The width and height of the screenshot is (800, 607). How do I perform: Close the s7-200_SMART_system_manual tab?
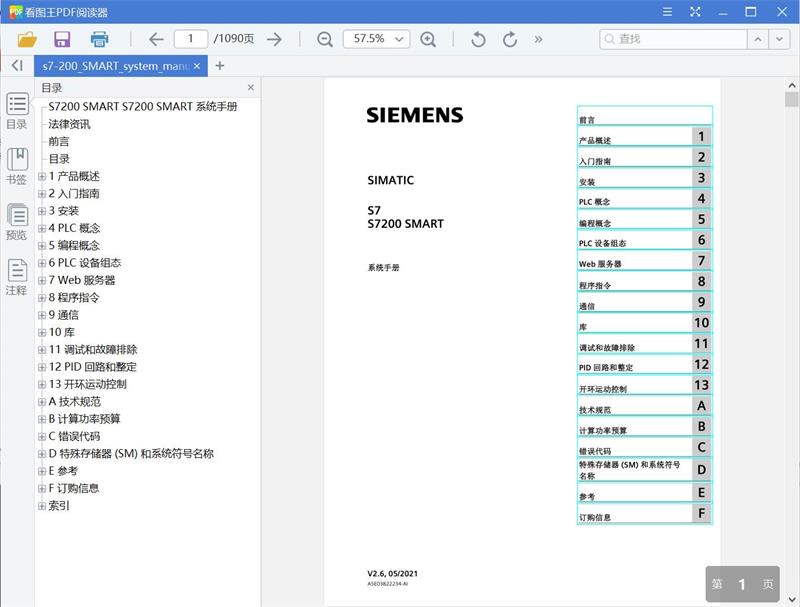click(197, 66)
